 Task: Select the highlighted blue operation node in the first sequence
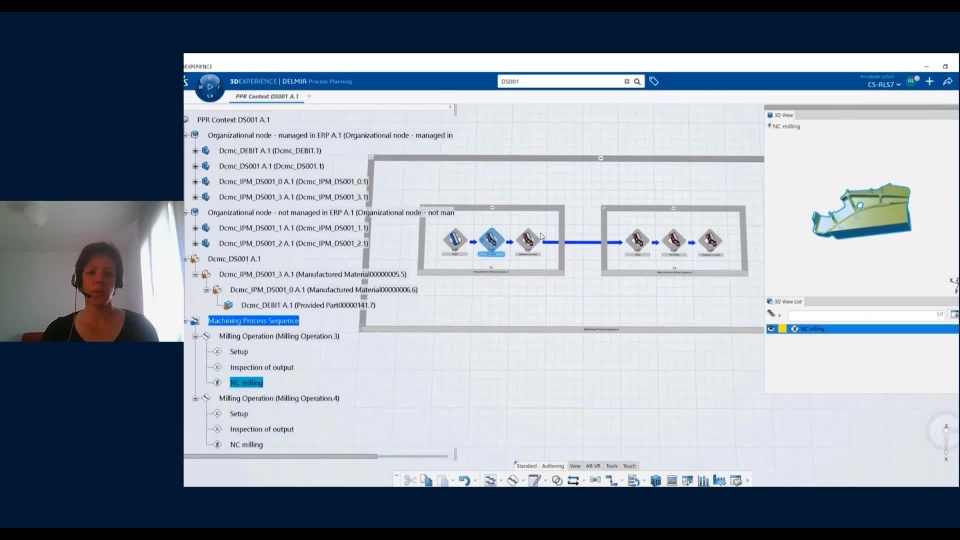(491, 241)
